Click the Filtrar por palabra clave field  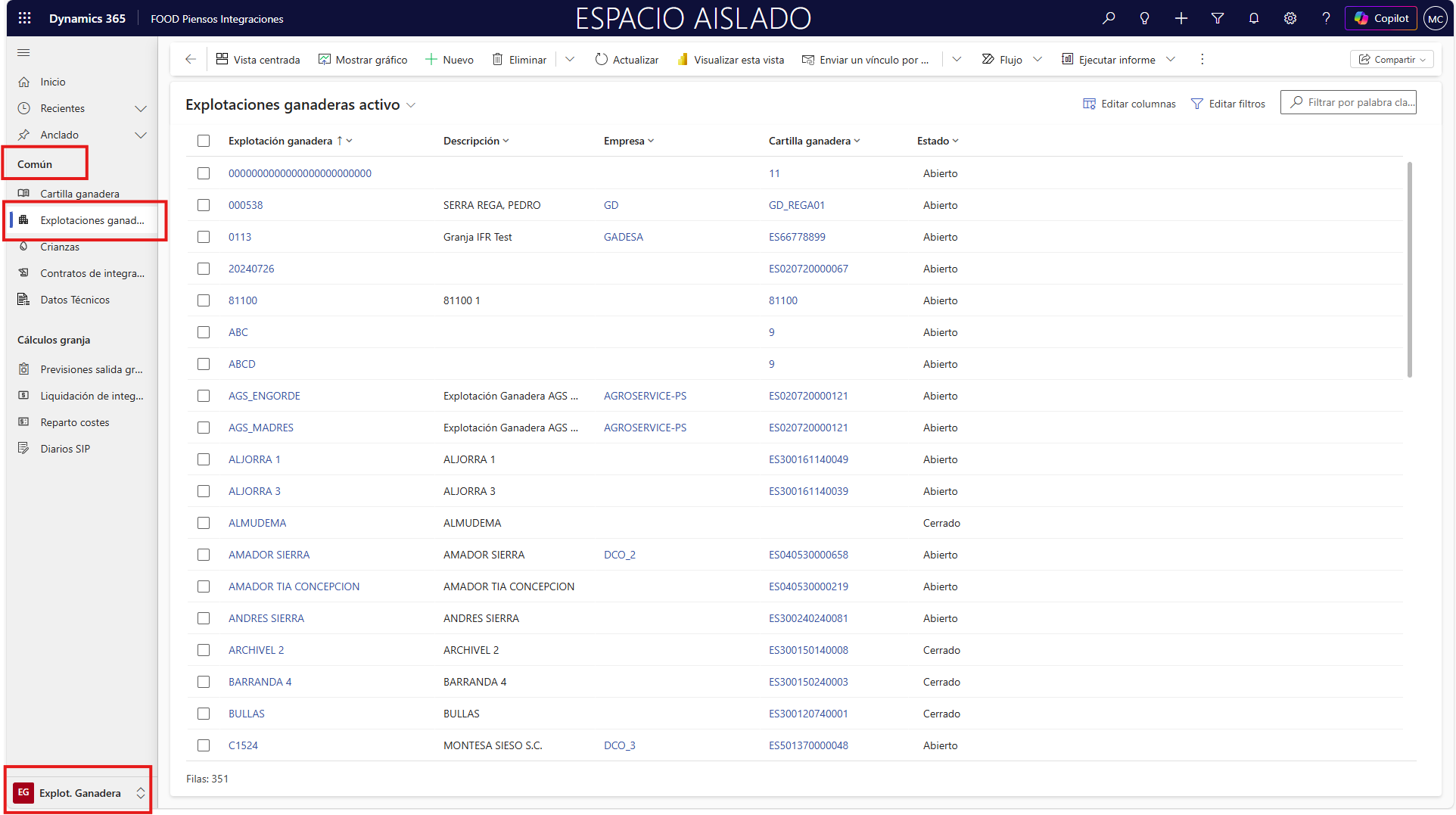coord(1355,102)
